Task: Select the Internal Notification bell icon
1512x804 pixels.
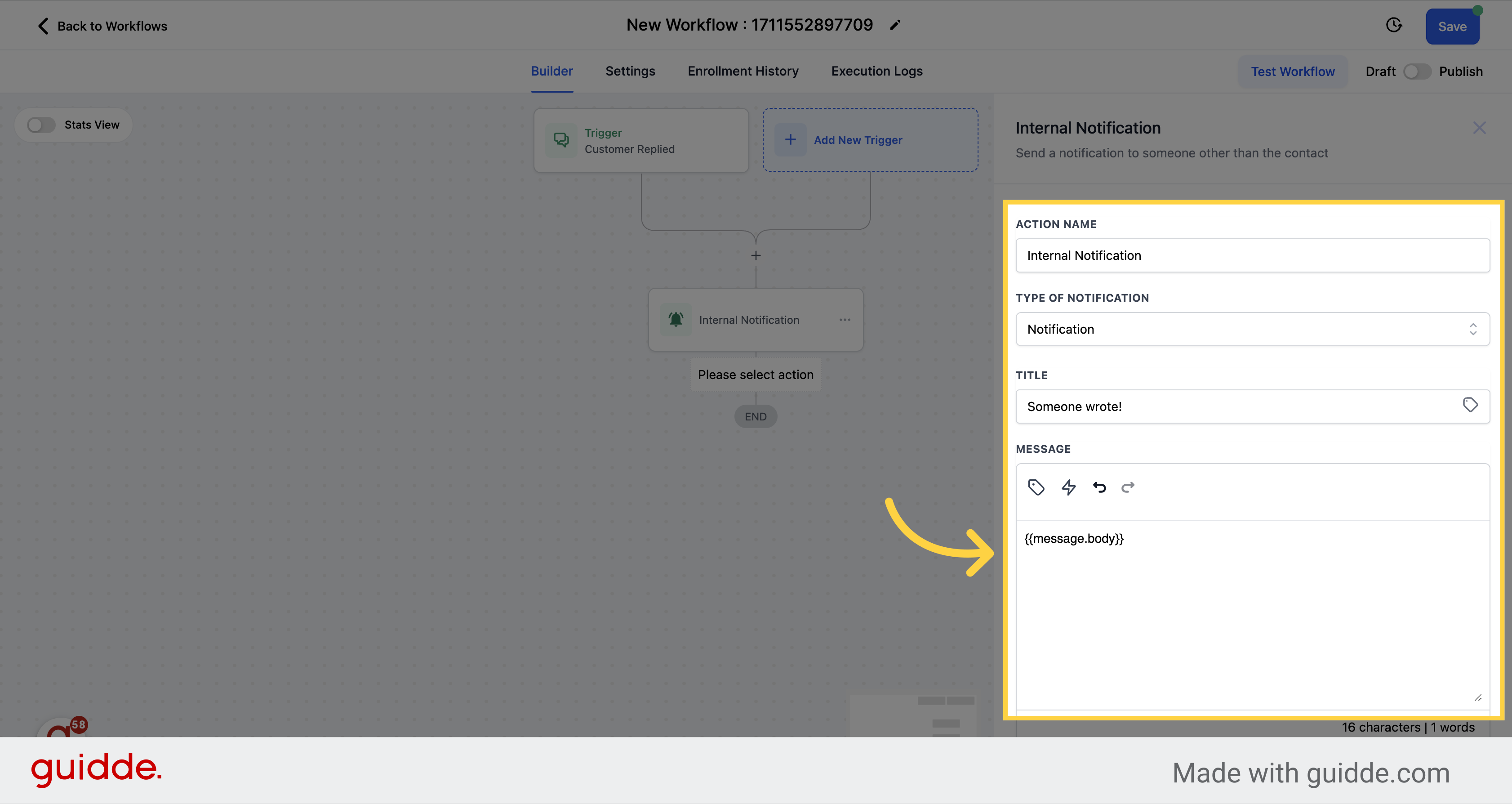Action: pyautogui.click(x=676, y=319)
